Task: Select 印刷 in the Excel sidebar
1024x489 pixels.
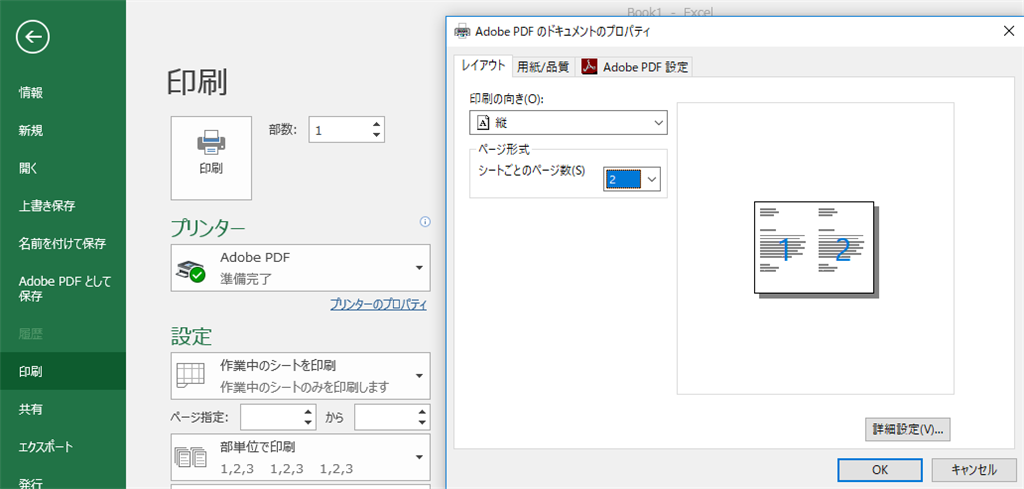Action: point(63,371)
